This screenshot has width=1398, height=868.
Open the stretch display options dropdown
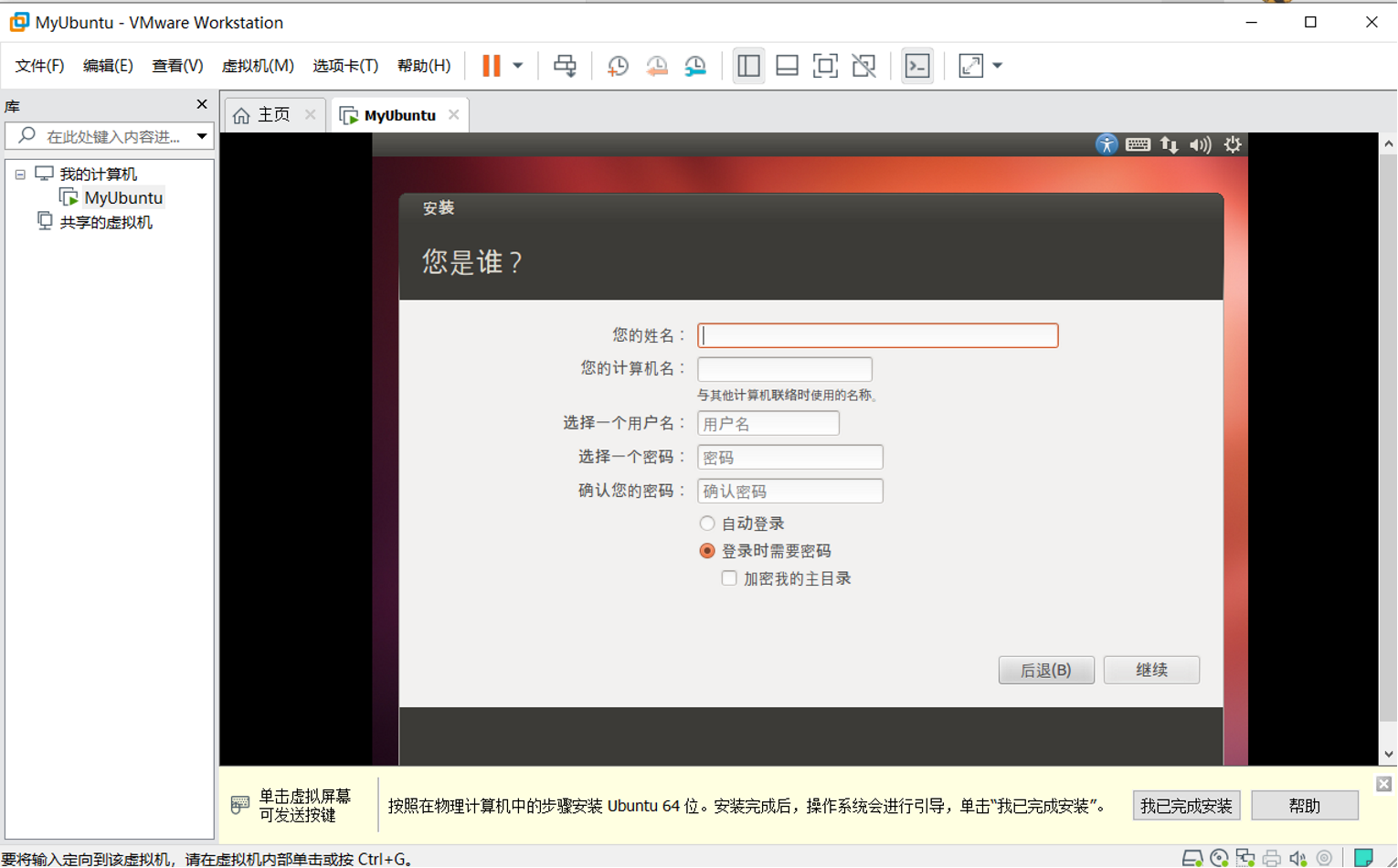996,65
